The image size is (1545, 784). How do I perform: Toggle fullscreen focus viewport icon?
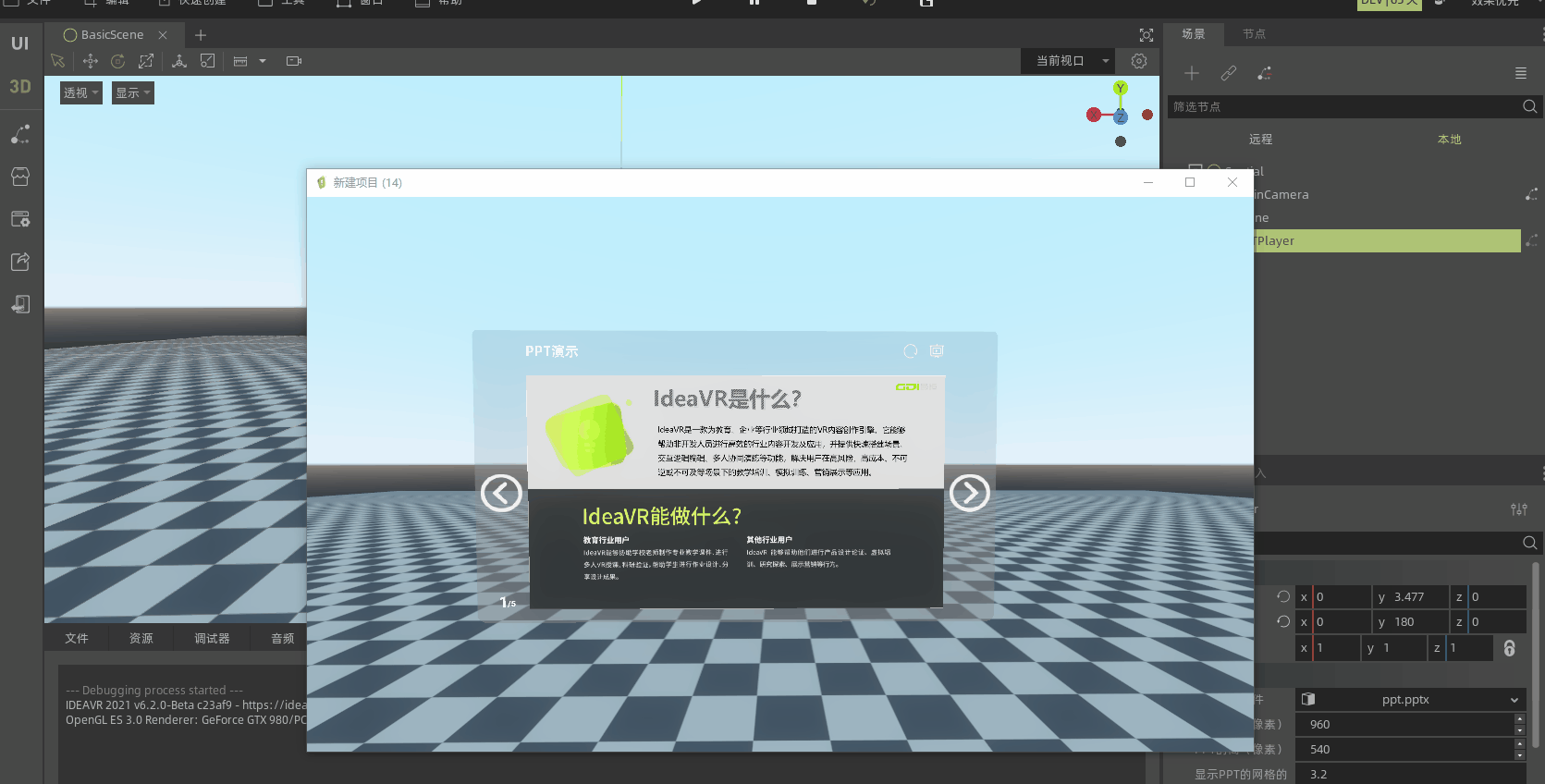pyautogui.click(x=1146, y=35)
